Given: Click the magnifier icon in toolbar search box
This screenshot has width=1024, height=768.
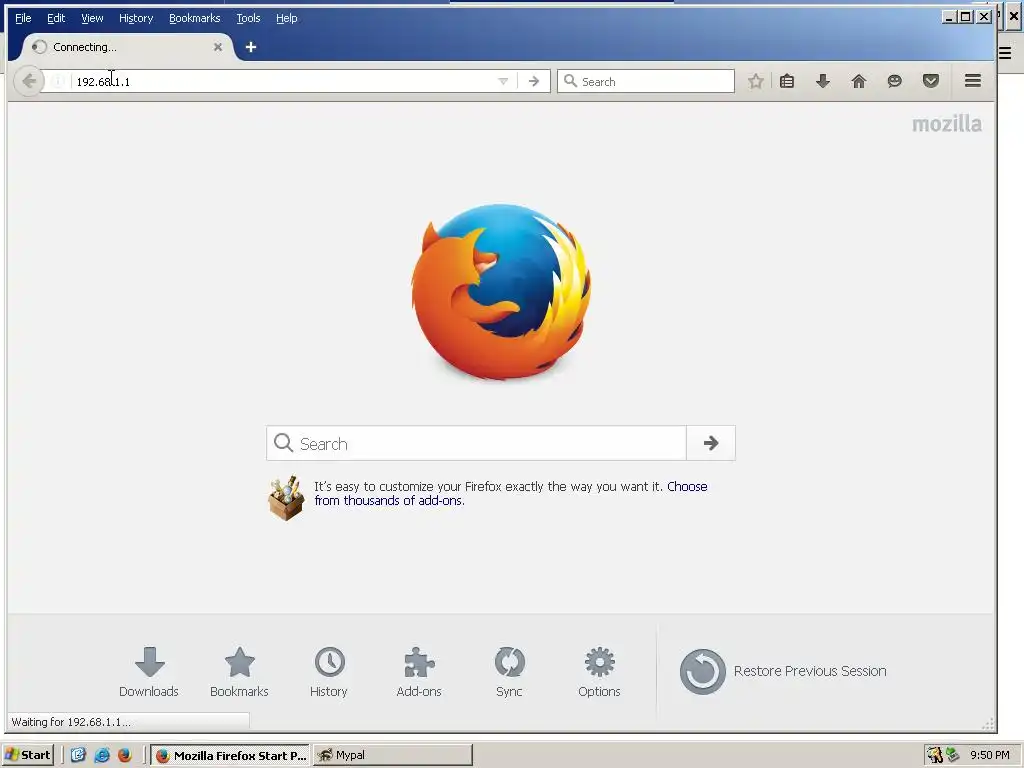Looking at the screenshot, I should [570, 81].
